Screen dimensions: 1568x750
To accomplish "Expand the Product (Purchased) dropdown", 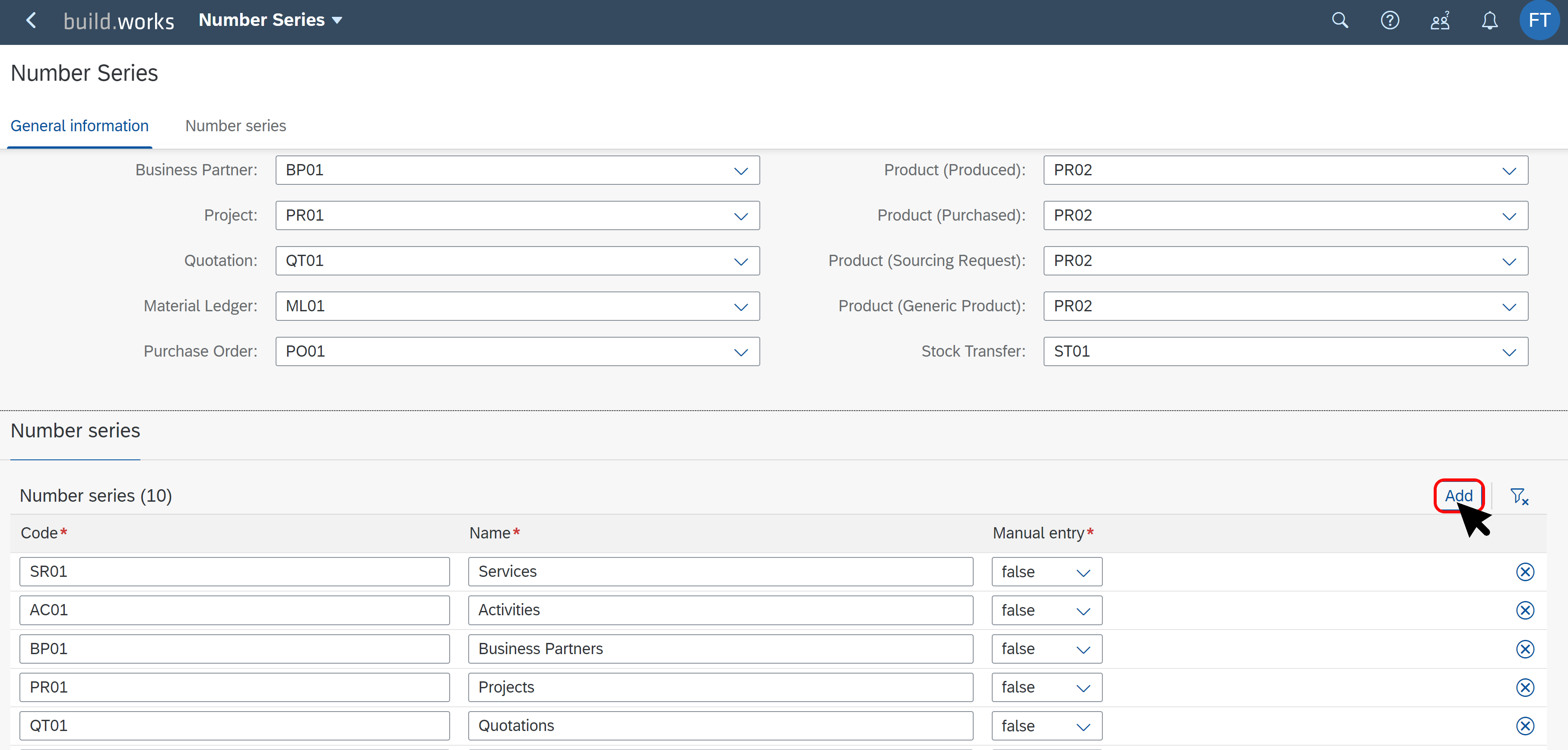I will click(1509, 216).
